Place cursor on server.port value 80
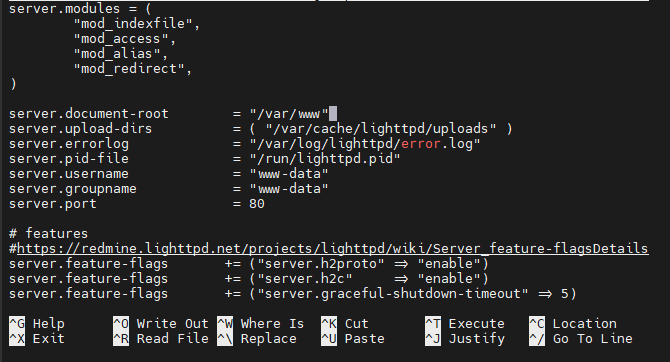 pyautogui.click(x=257, y=203)
